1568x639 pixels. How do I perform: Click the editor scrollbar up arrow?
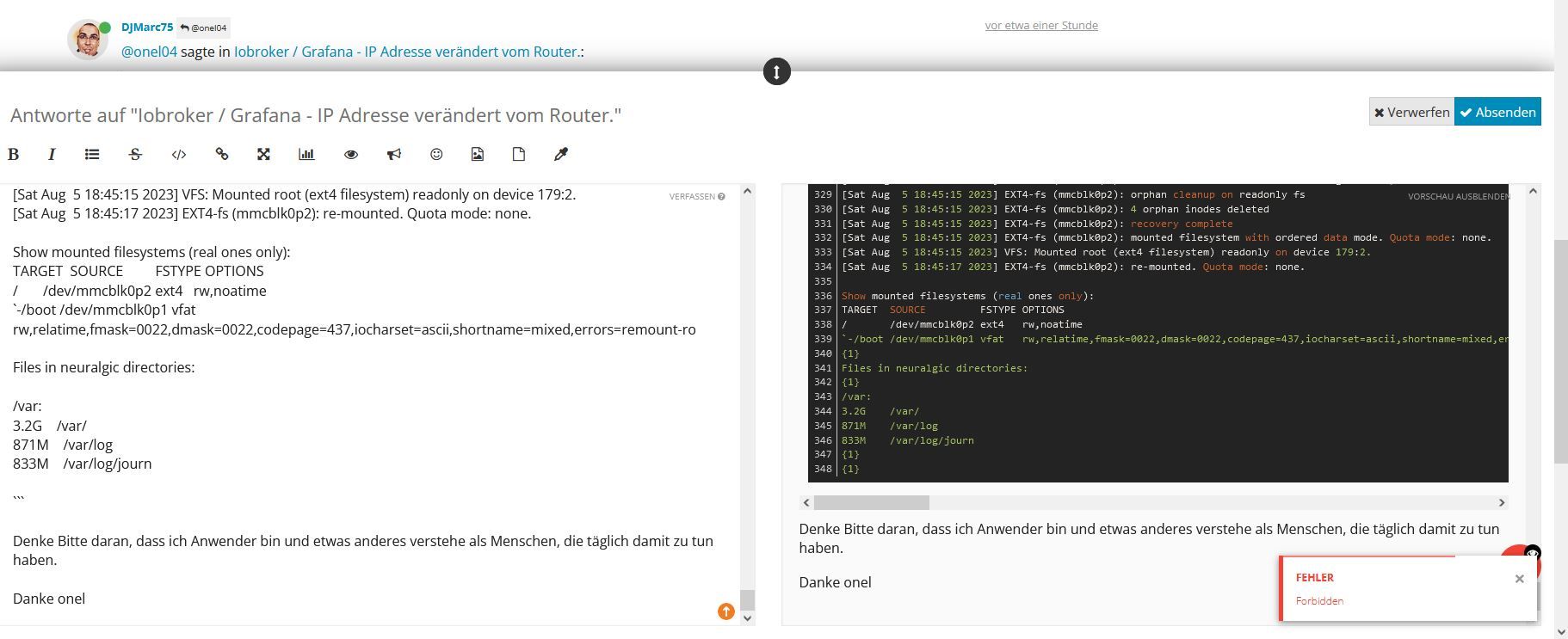point(747,191)
